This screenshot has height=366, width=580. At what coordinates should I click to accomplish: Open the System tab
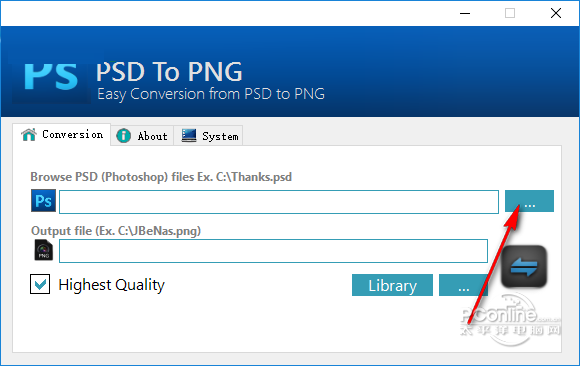pos(209,136)
